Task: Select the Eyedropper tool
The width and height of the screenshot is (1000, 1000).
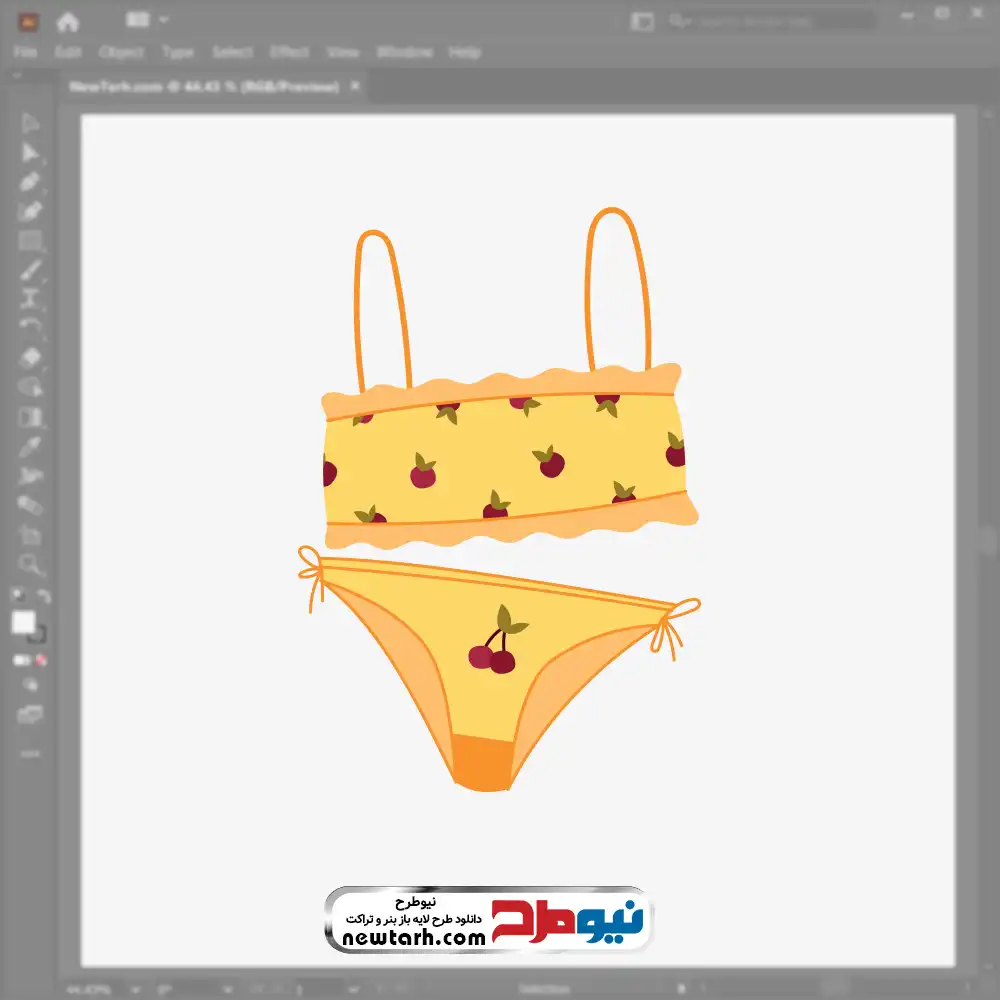Action: 30,446
